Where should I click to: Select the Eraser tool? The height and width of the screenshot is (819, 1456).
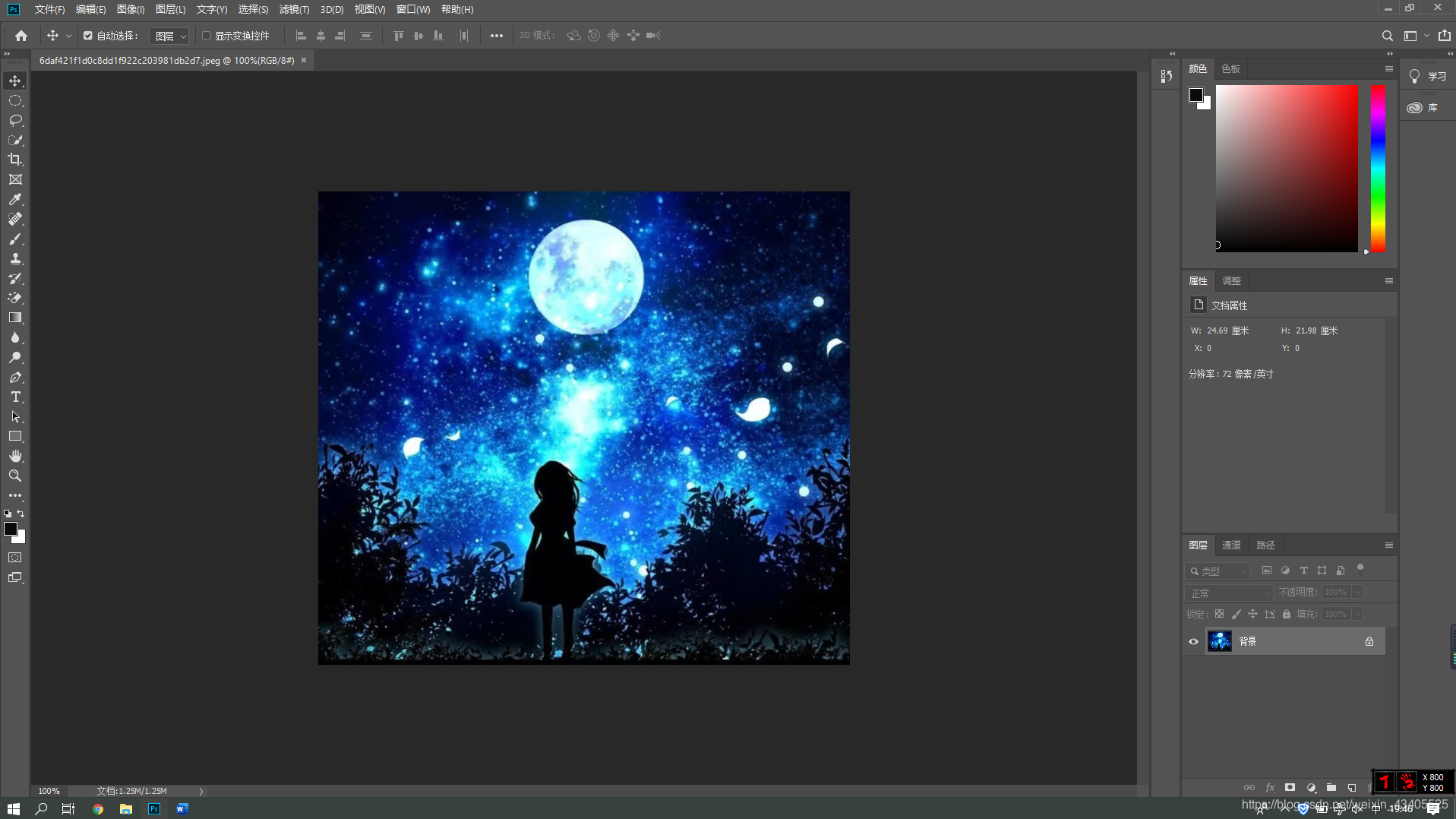pyautogui.click(x=15, y=298)
